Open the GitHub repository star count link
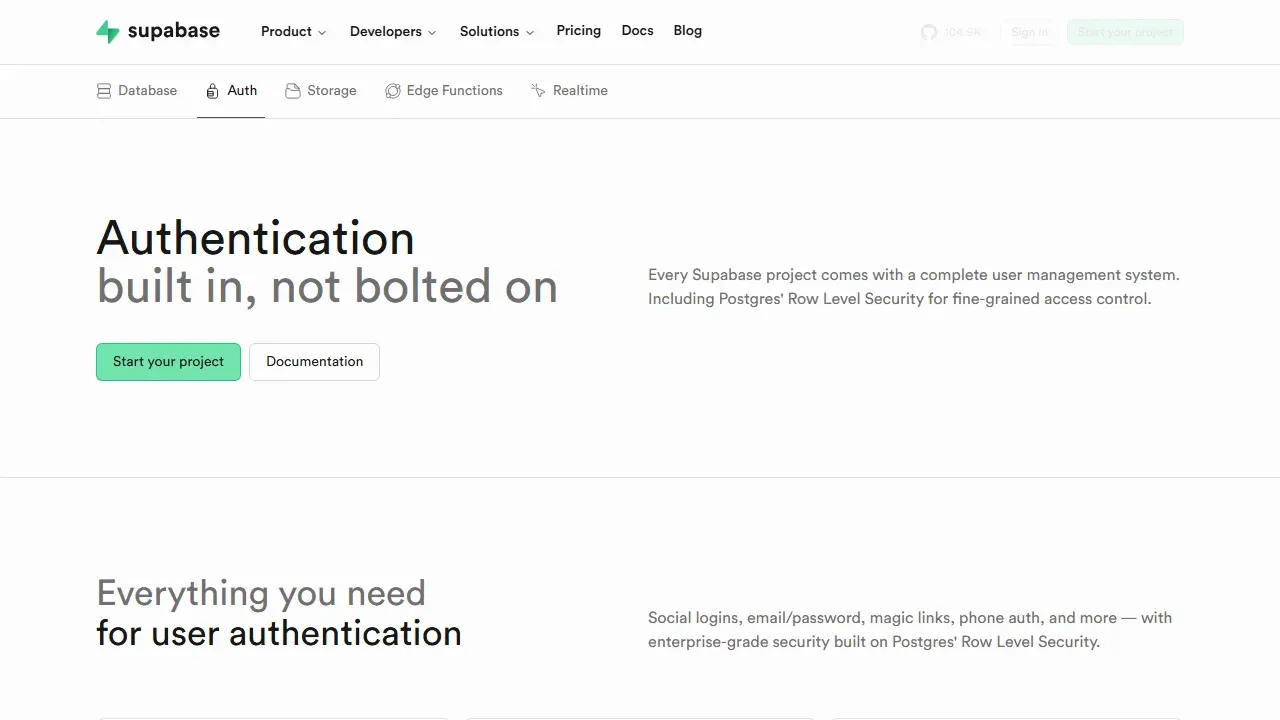Viewport: 1280px width, 720px height. (x=951, y=32)
